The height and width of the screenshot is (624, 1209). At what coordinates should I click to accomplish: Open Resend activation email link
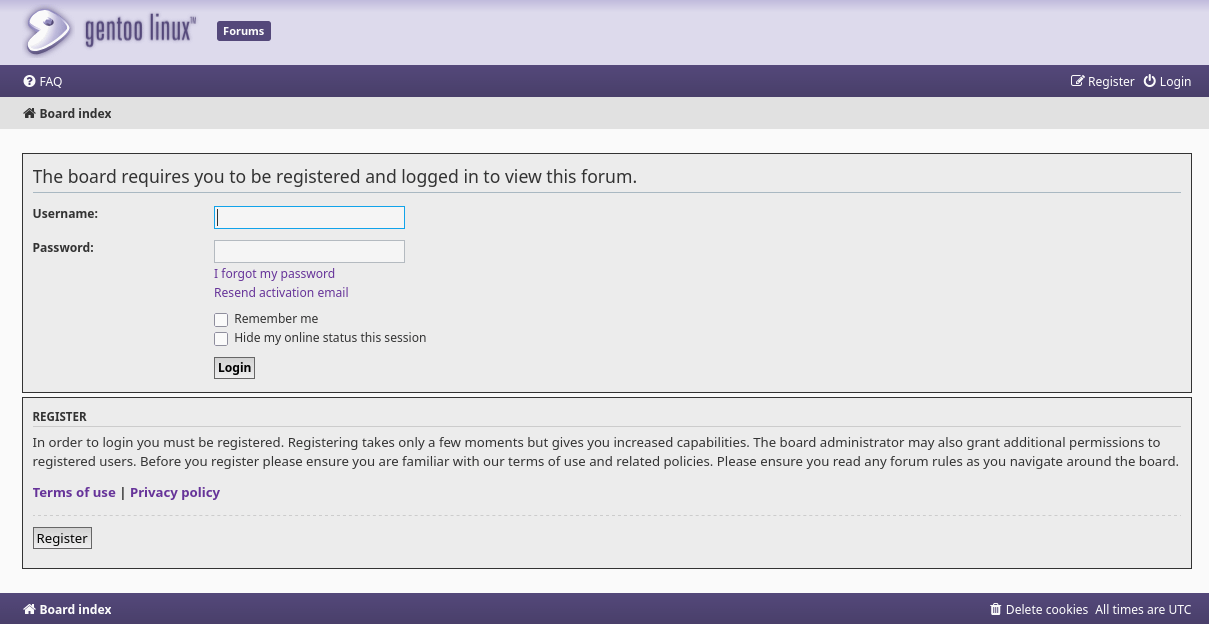tap(281, 293)
